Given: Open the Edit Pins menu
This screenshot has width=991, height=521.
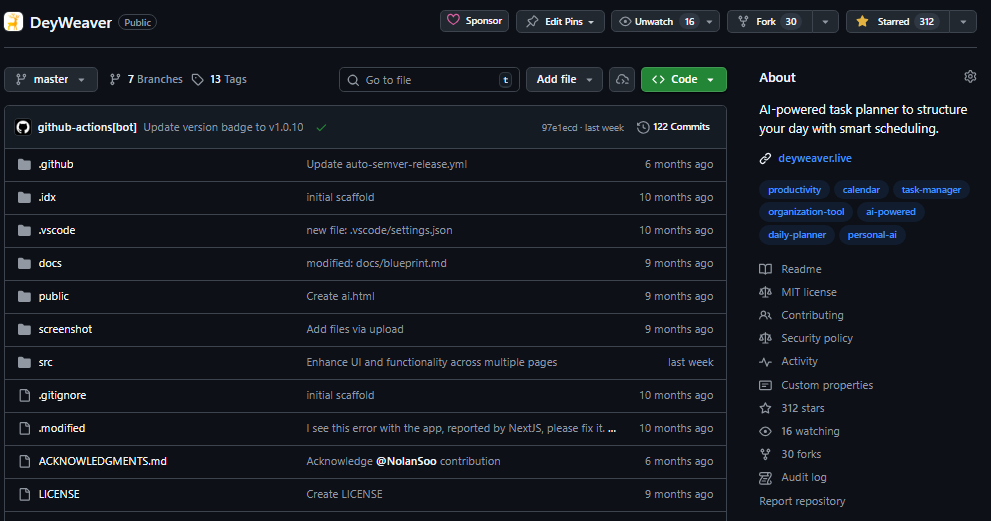Looking at the screenshot, I should [x=560, y=21].
